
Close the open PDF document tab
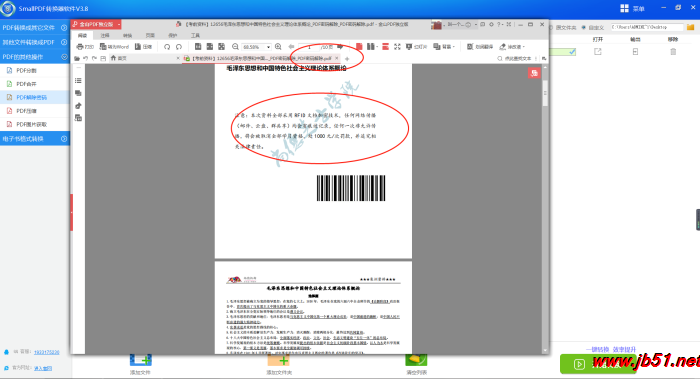337,58
